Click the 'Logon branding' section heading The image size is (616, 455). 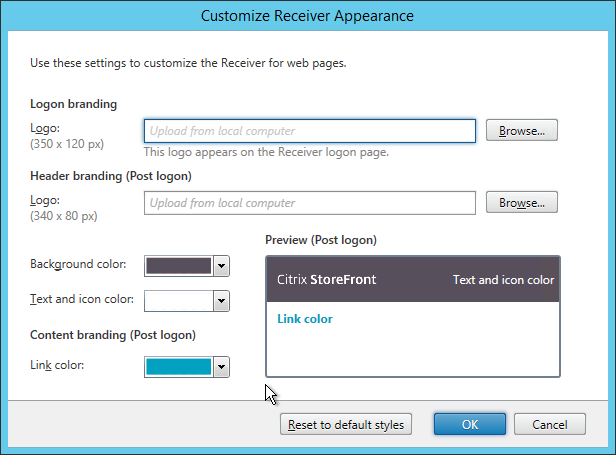(74, 104)
